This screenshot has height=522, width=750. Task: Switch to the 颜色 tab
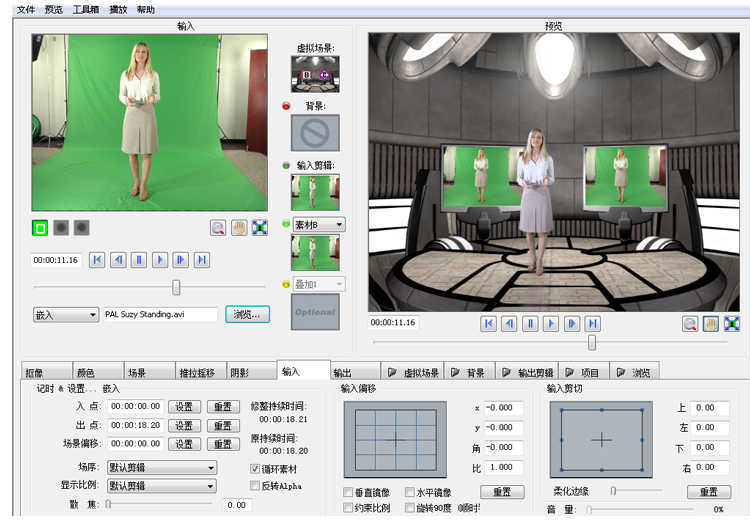coord(86,372)
